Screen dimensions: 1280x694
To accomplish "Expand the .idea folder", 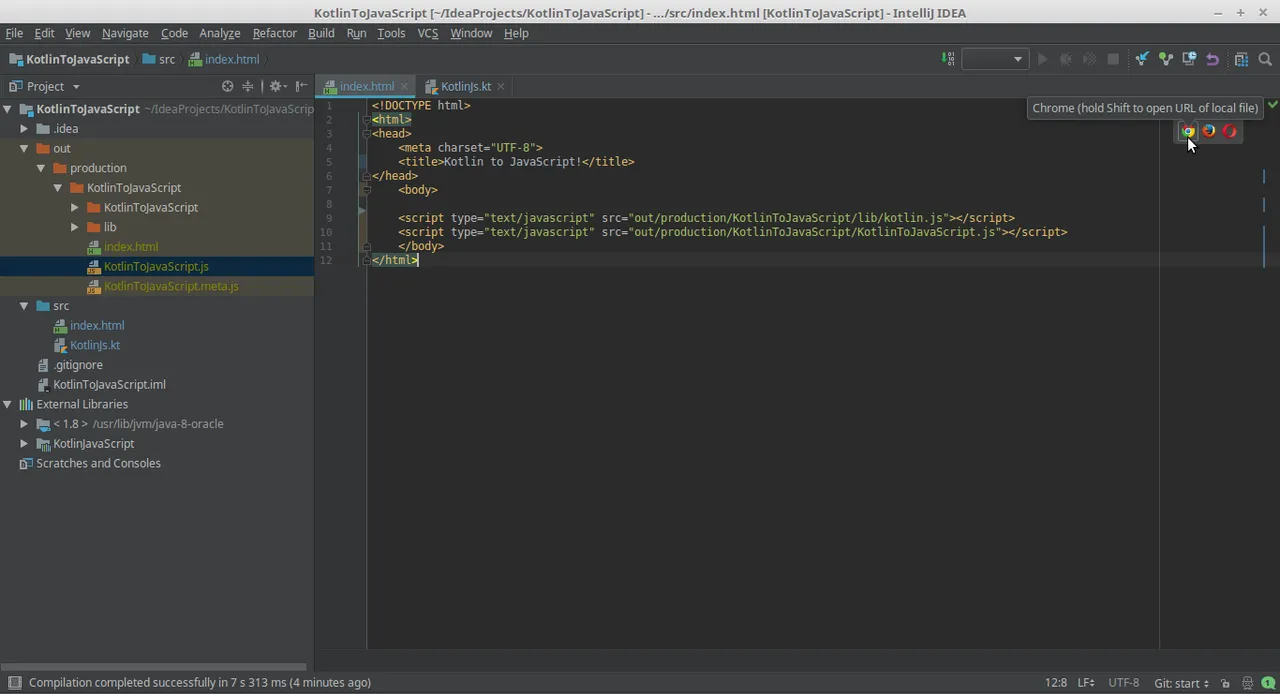I will pyautogui.click(x=24, y=129).
